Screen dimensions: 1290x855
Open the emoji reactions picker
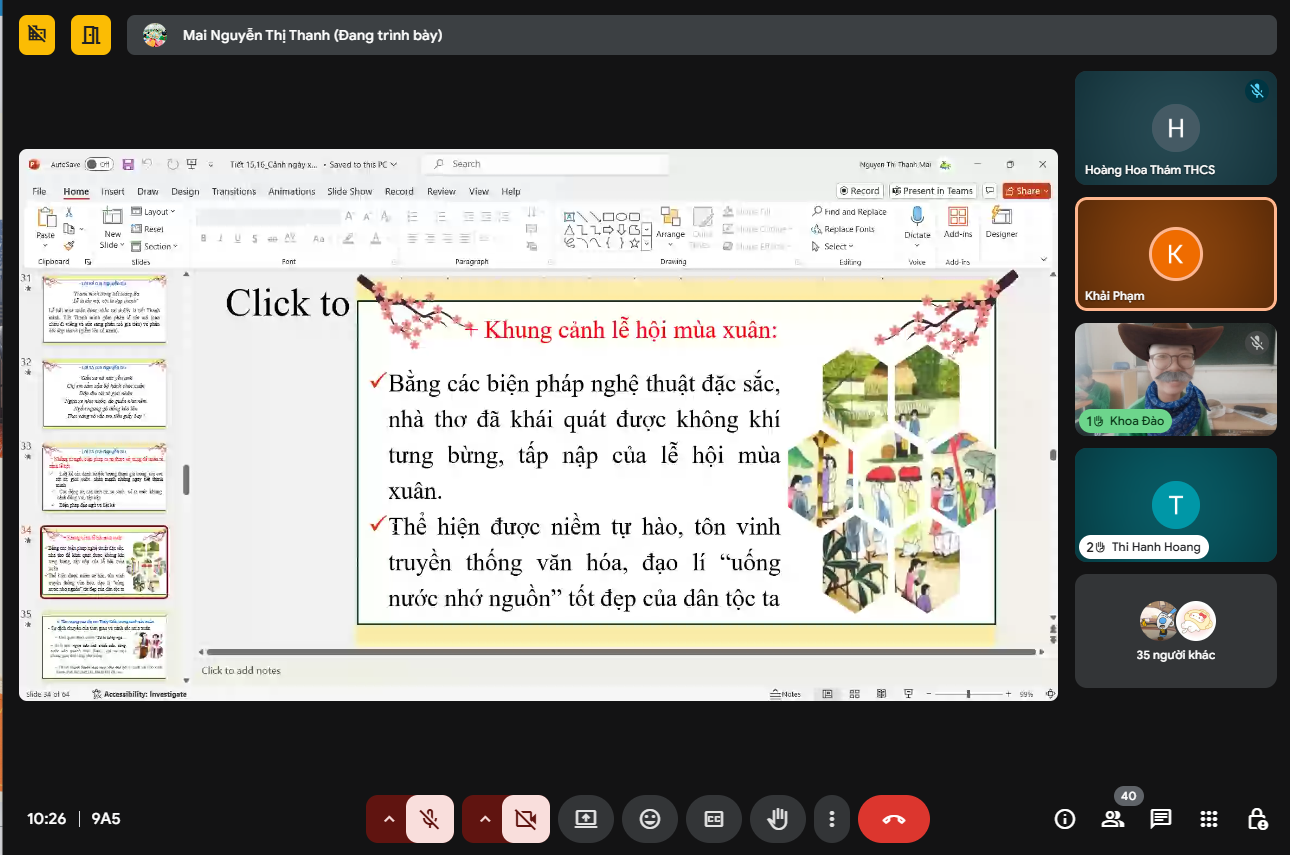650,819
